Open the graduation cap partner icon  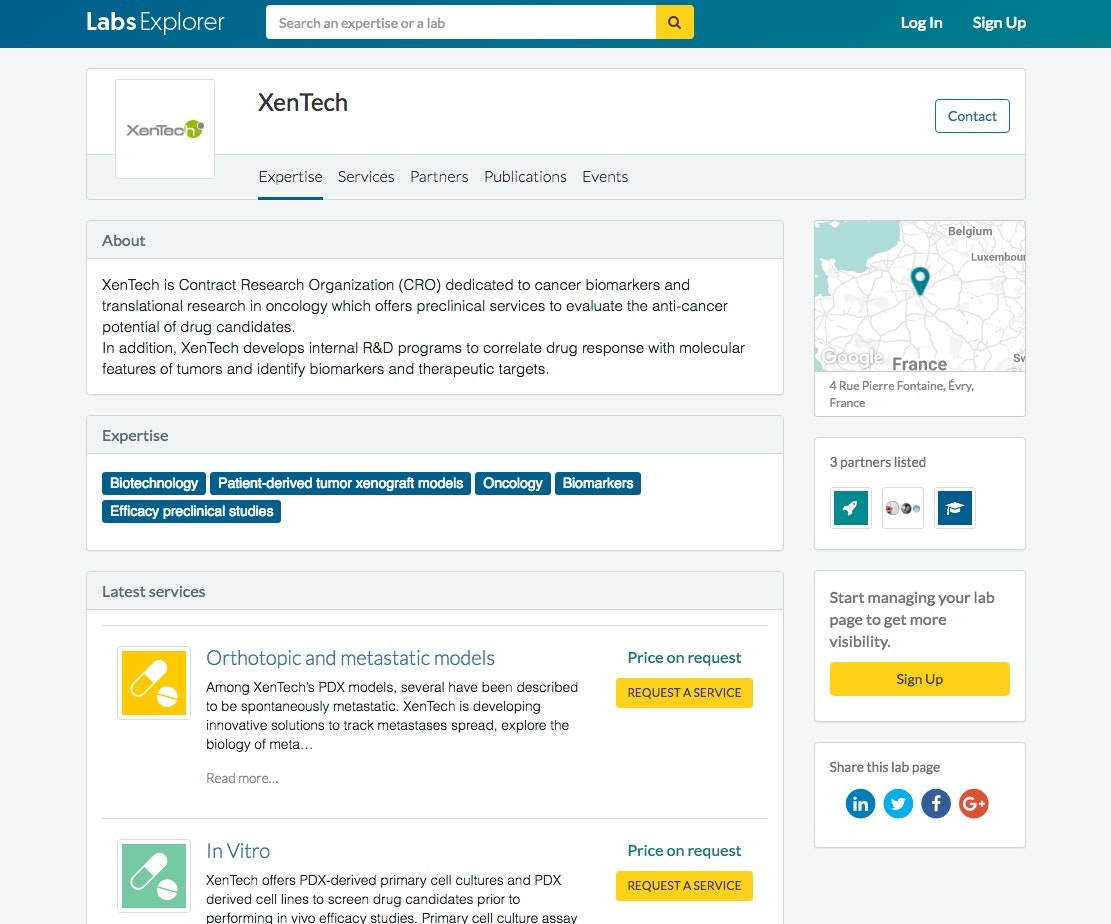click(954, 507)
